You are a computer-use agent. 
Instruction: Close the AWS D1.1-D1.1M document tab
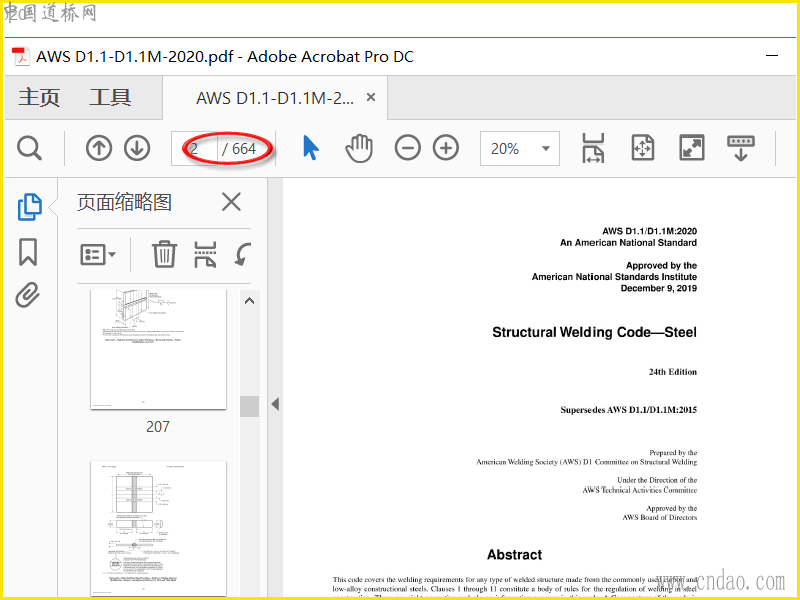[371, 97]
